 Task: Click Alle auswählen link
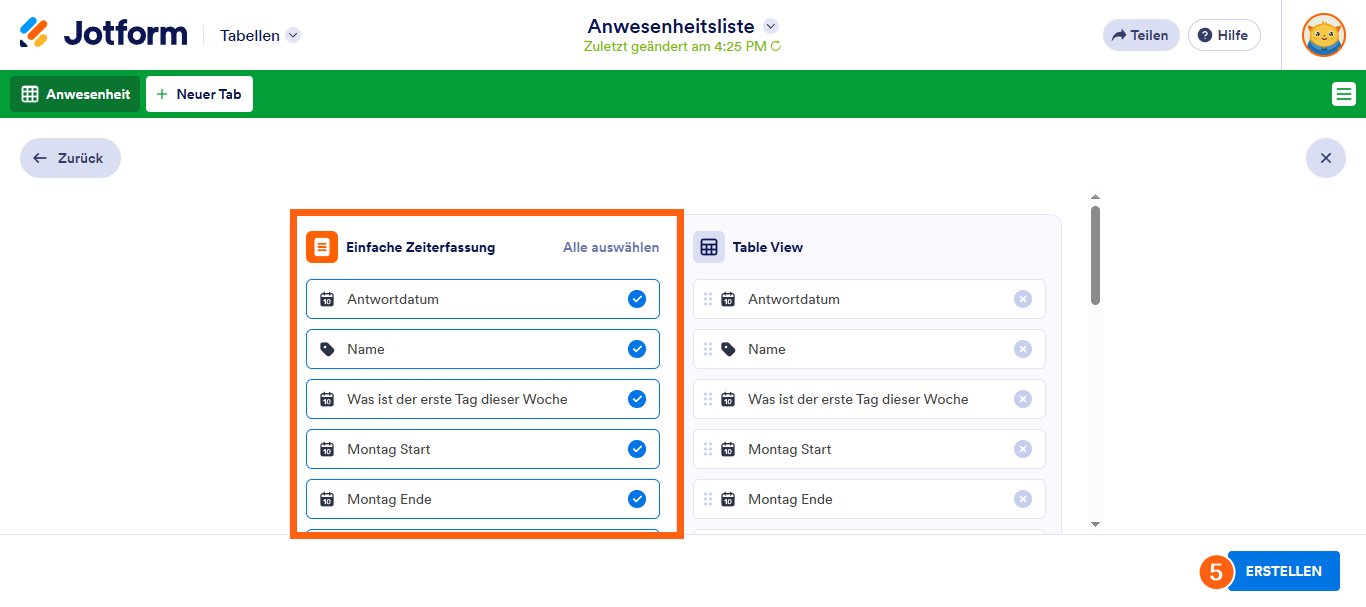(611, 247)
